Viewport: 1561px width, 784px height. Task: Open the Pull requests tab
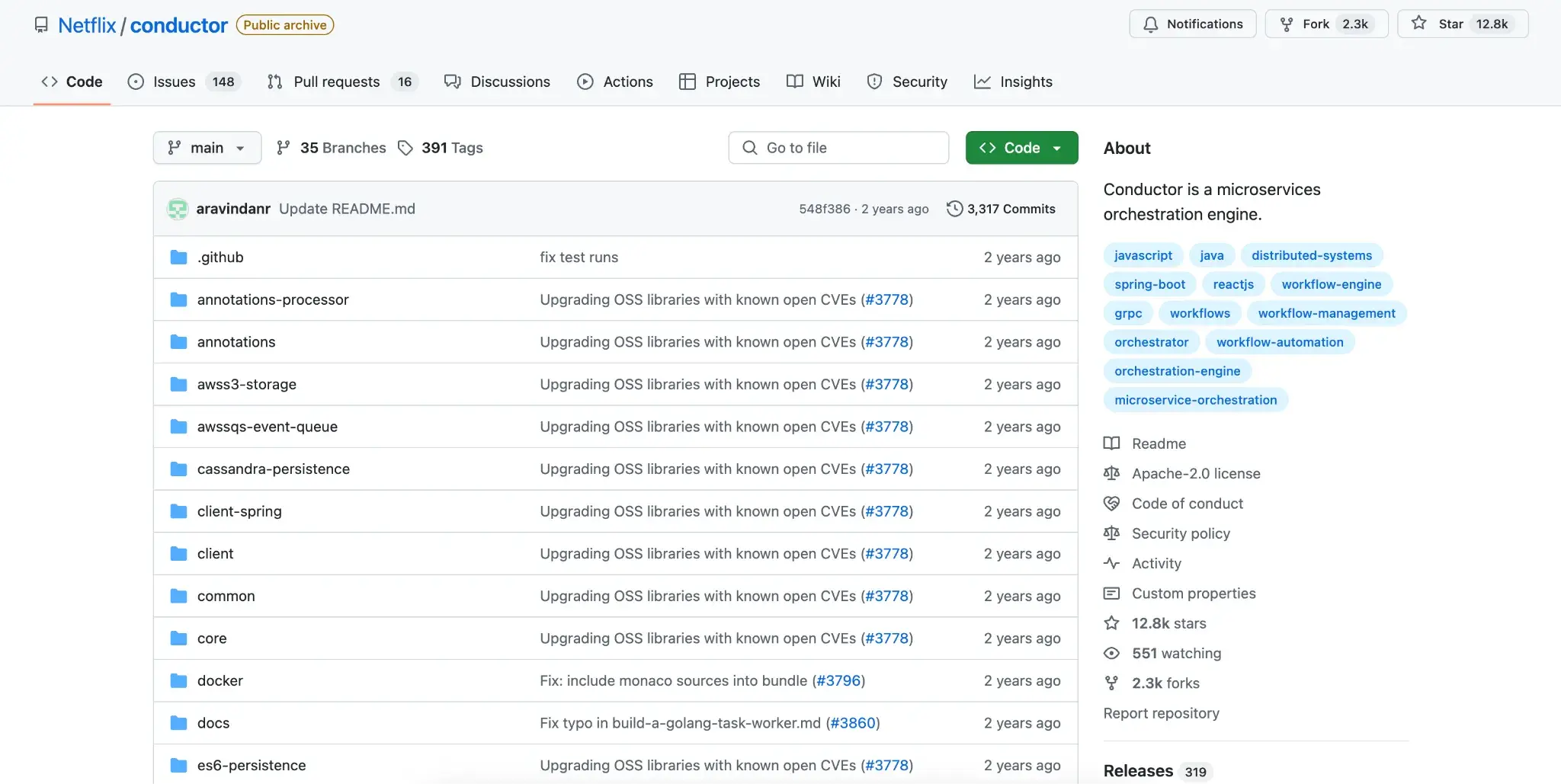click(x=343, y=82)
